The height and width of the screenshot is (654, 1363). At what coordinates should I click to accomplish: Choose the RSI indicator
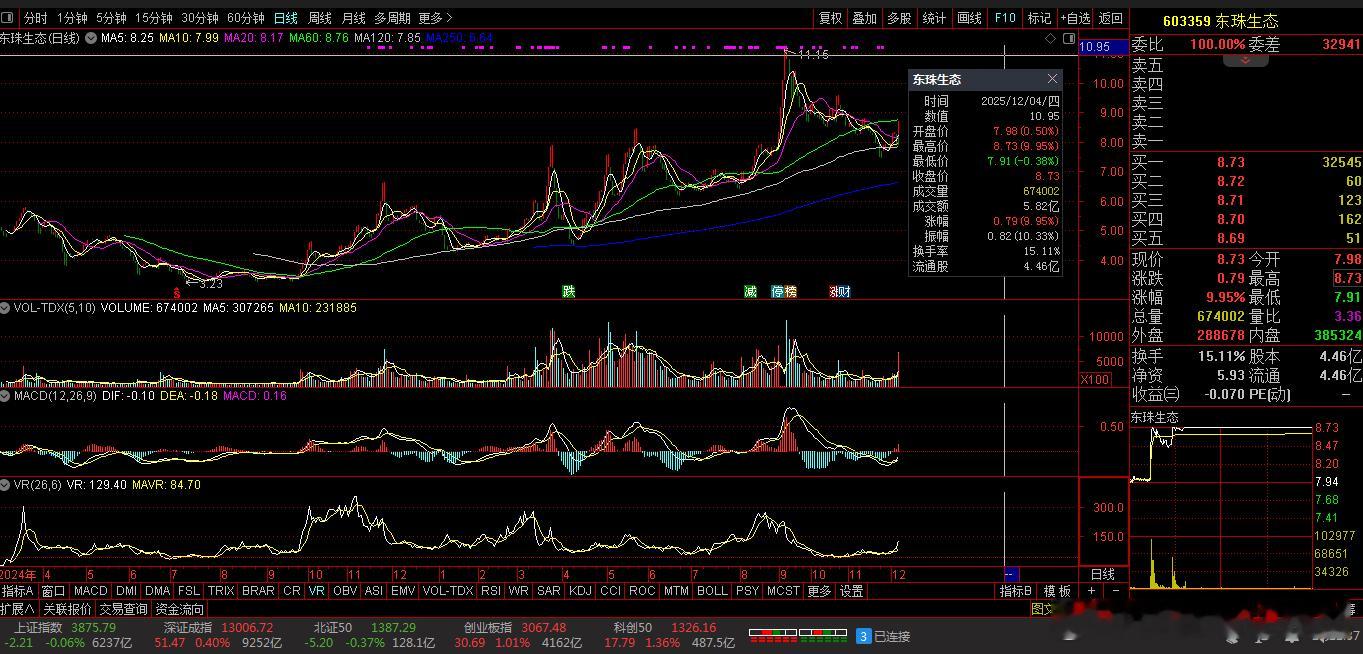[490, 591]
